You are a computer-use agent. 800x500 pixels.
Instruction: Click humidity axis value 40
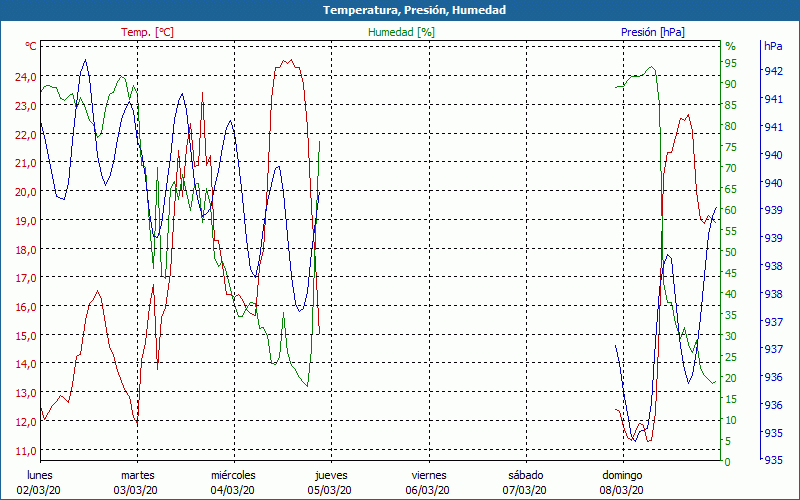tap(731, 294)
